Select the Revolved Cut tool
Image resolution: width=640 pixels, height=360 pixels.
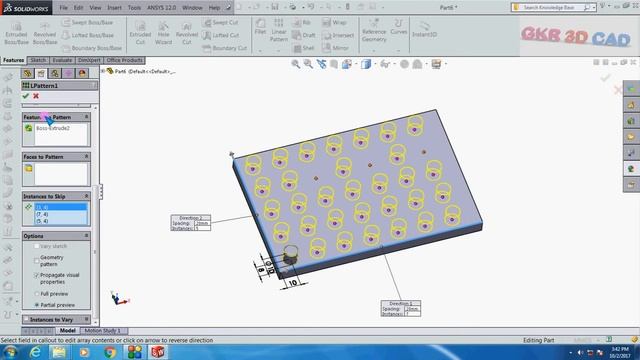[187, 33]
